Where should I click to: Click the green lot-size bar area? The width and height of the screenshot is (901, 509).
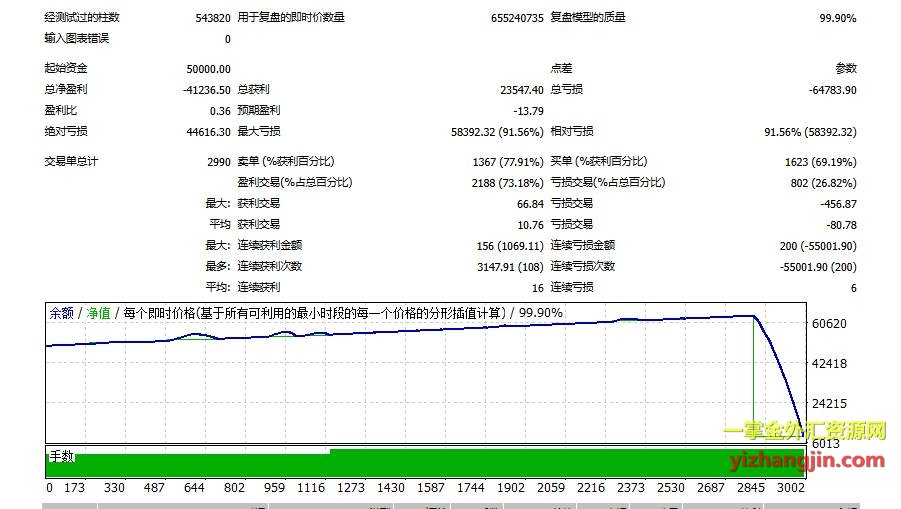point(400,464)
